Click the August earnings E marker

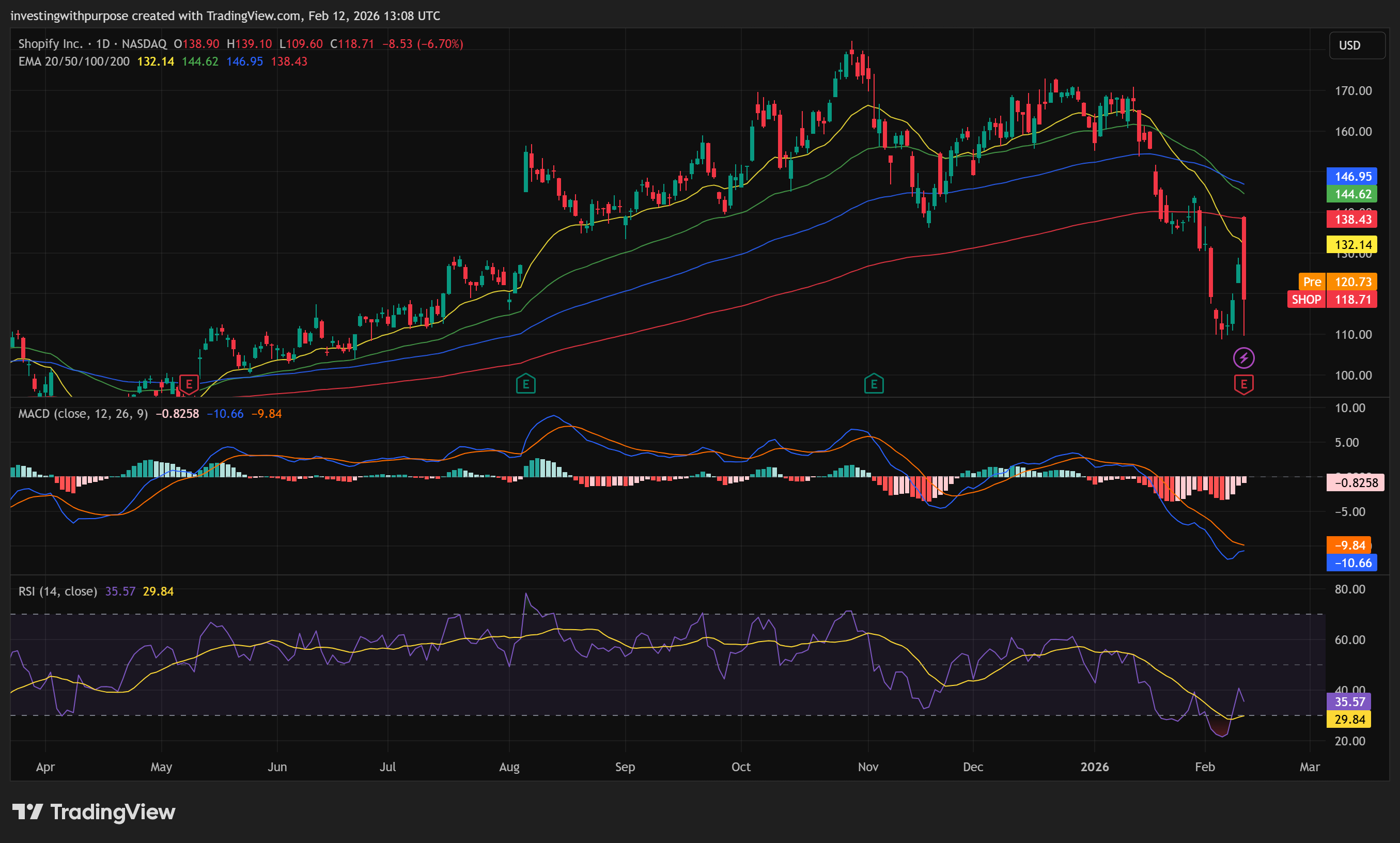(525, 385)
